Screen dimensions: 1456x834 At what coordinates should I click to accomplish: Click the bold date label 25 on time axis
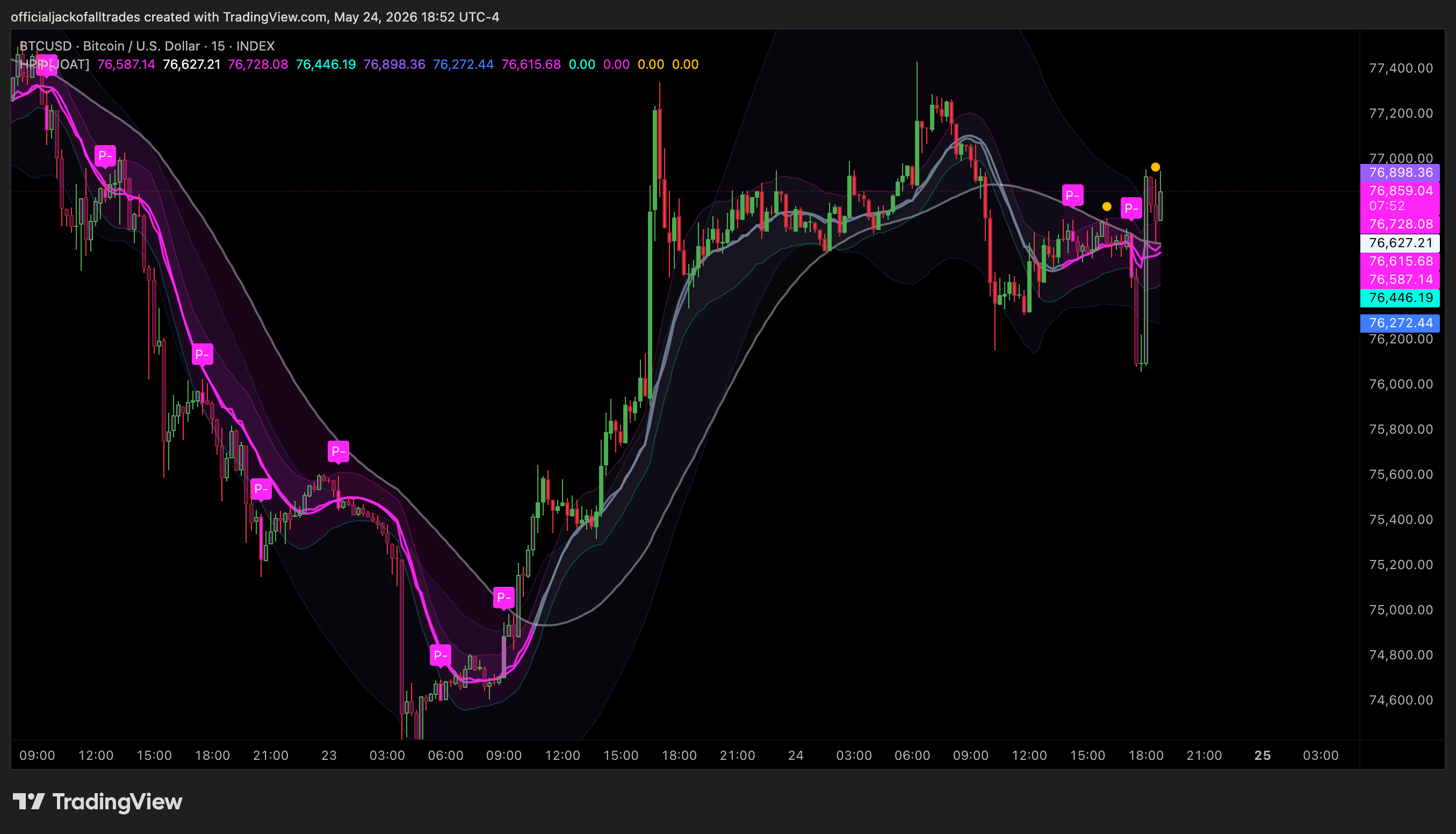tap(1263, 756)
